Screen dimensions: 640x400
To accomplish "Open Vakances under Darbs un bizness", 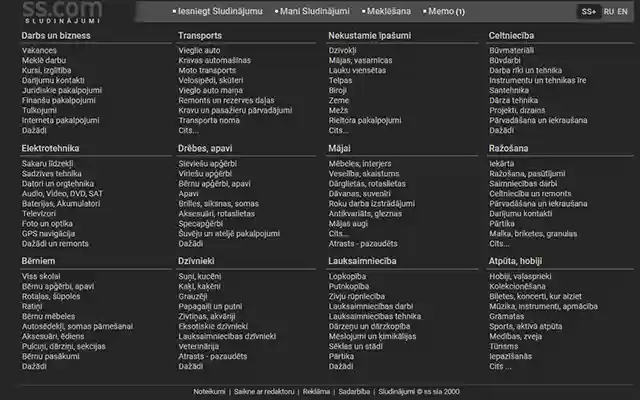I will pyautogui.click(x=39, y=49).
